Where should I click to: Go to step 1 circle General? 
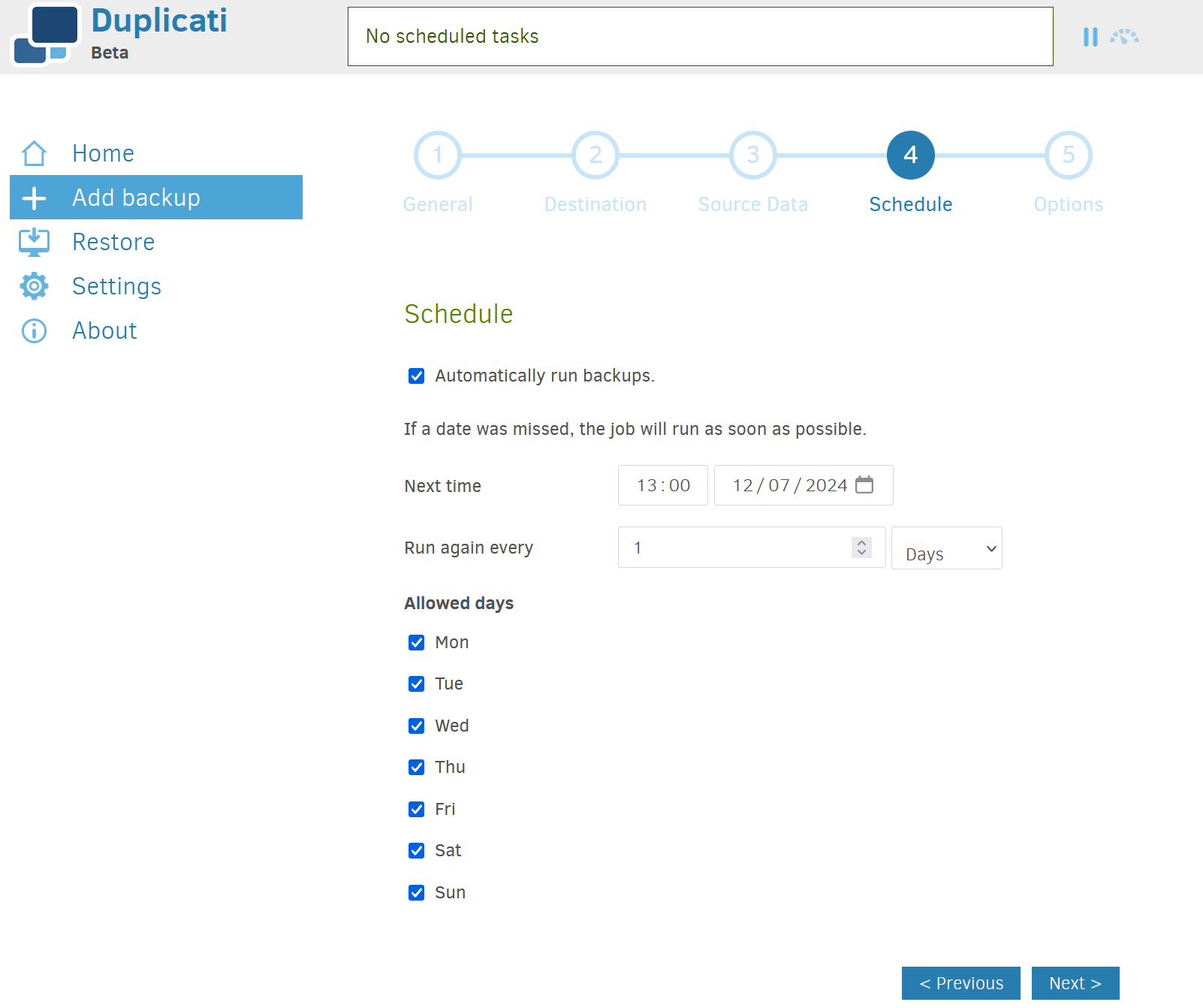coord(438,155)
